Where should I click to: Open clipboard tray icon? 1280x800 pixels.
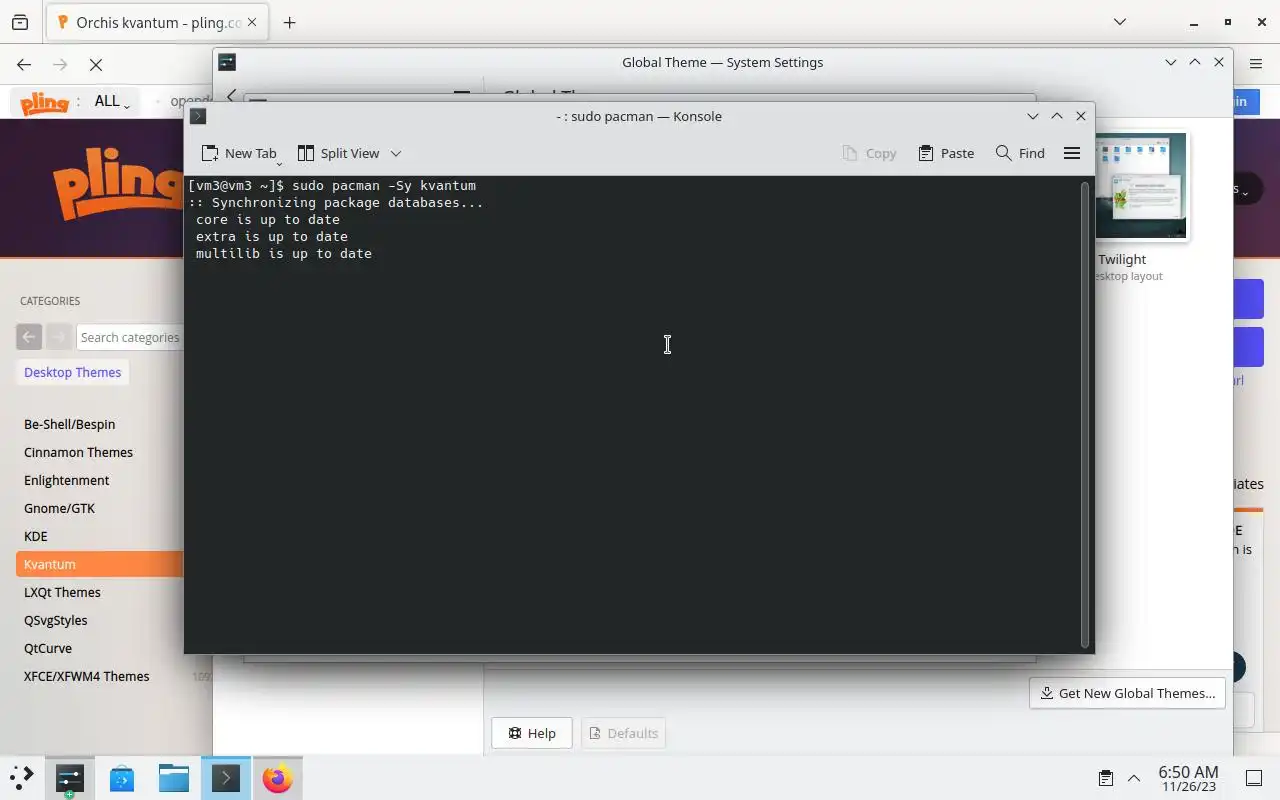pos(1105,778)
